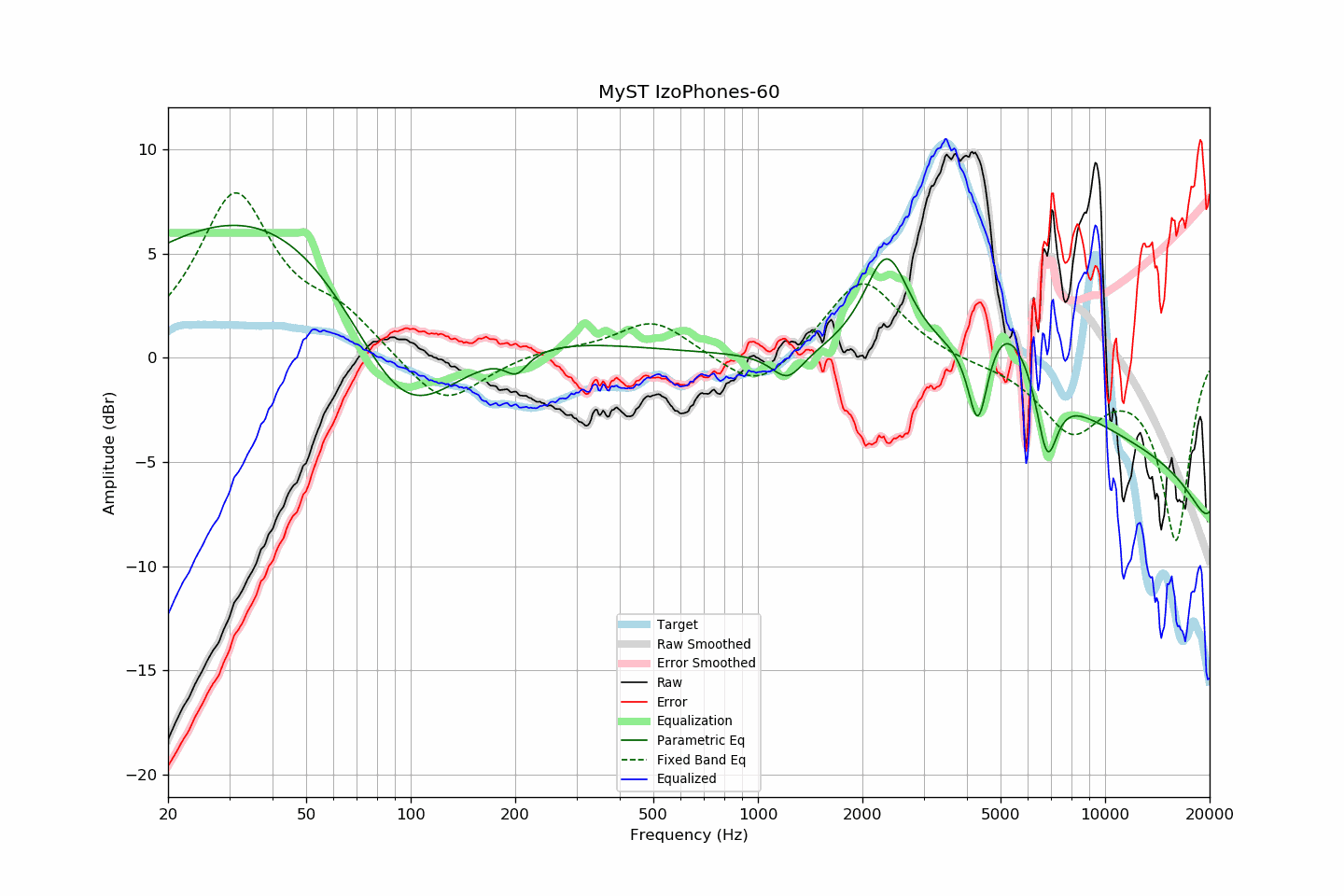Screen dimensions: 1344x896
Task: Click the pink Error Smoothed legend swatch
Action: point(634,663)
